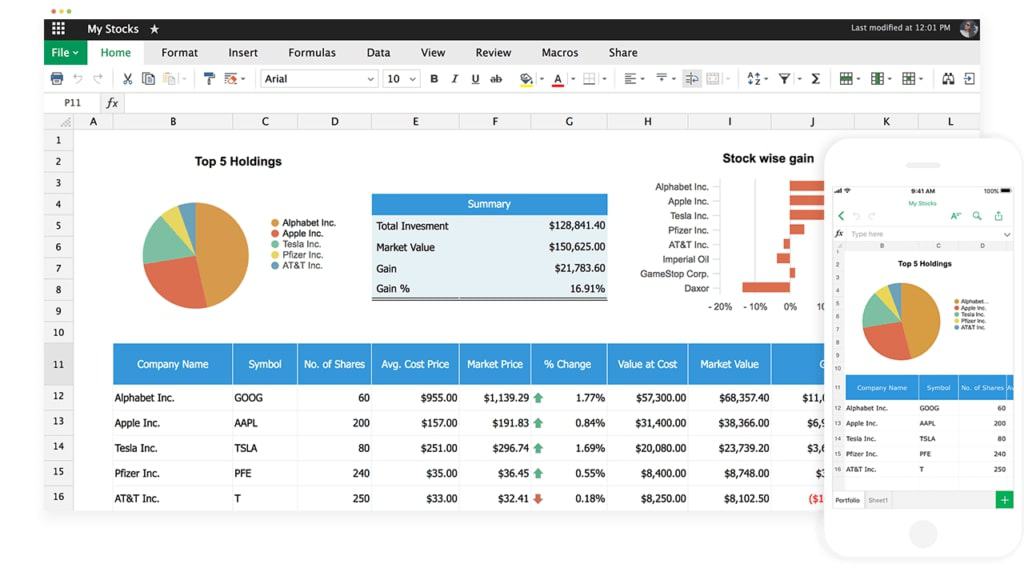Toggle the Wrap Text button

coord(691,79)
